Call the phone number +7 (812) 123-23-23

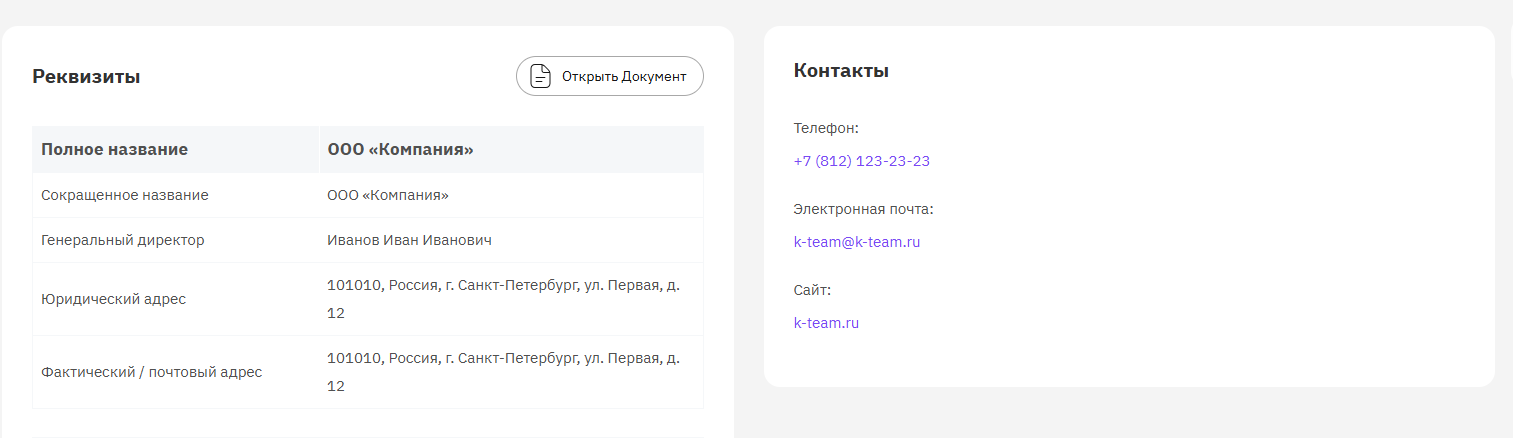click(x=861, y=161)
